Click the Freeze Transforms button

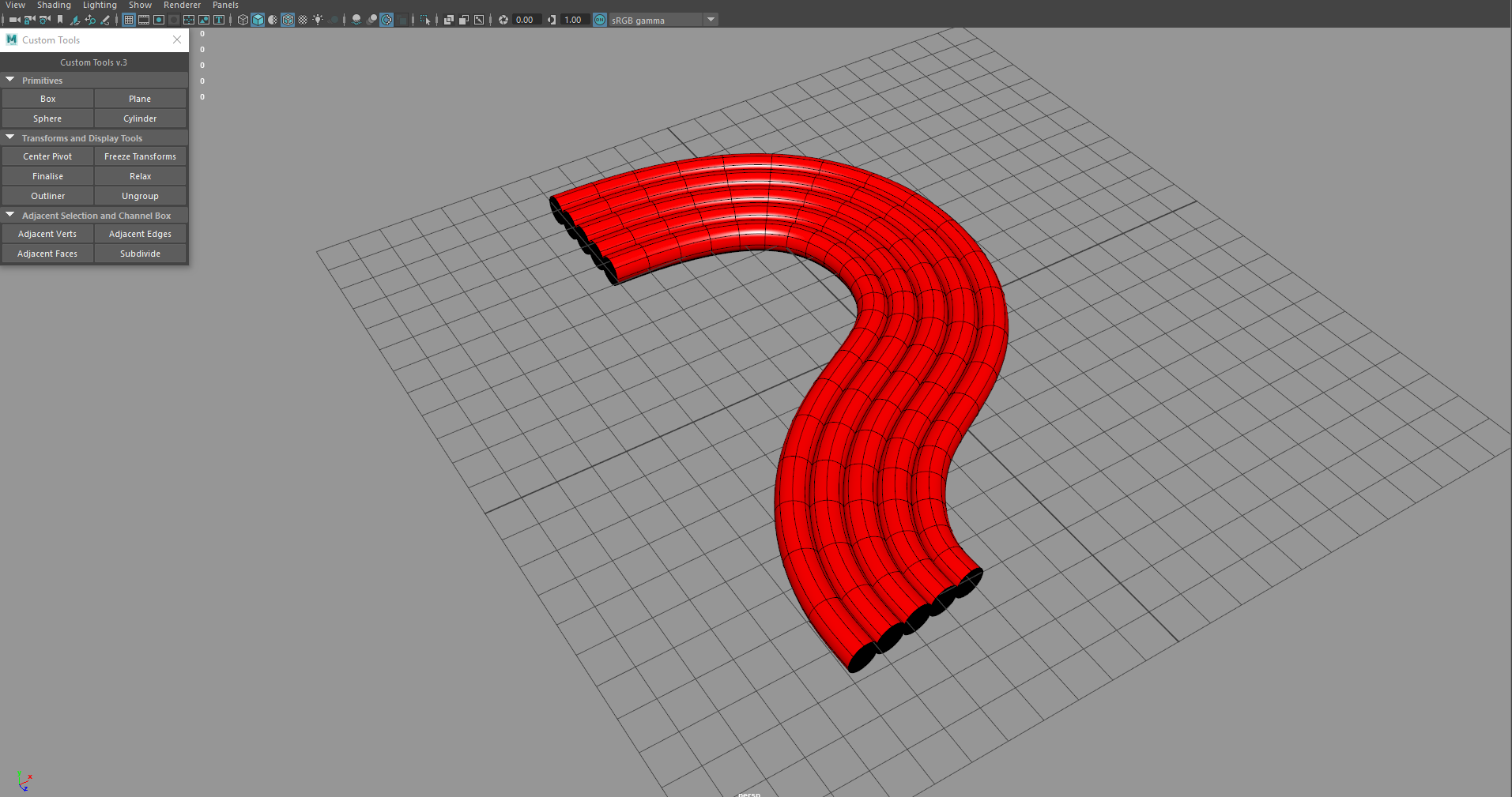140,156
